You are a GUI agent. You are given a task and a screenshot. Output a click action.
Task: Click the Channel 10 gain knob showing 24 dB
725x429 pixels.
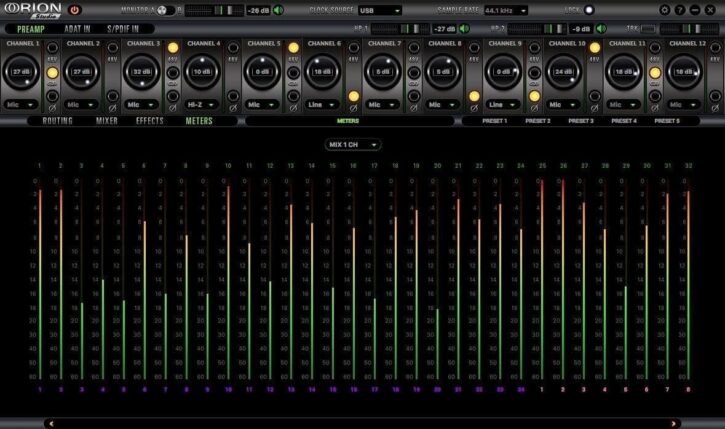pyautogui.click(x=564, y=72)
